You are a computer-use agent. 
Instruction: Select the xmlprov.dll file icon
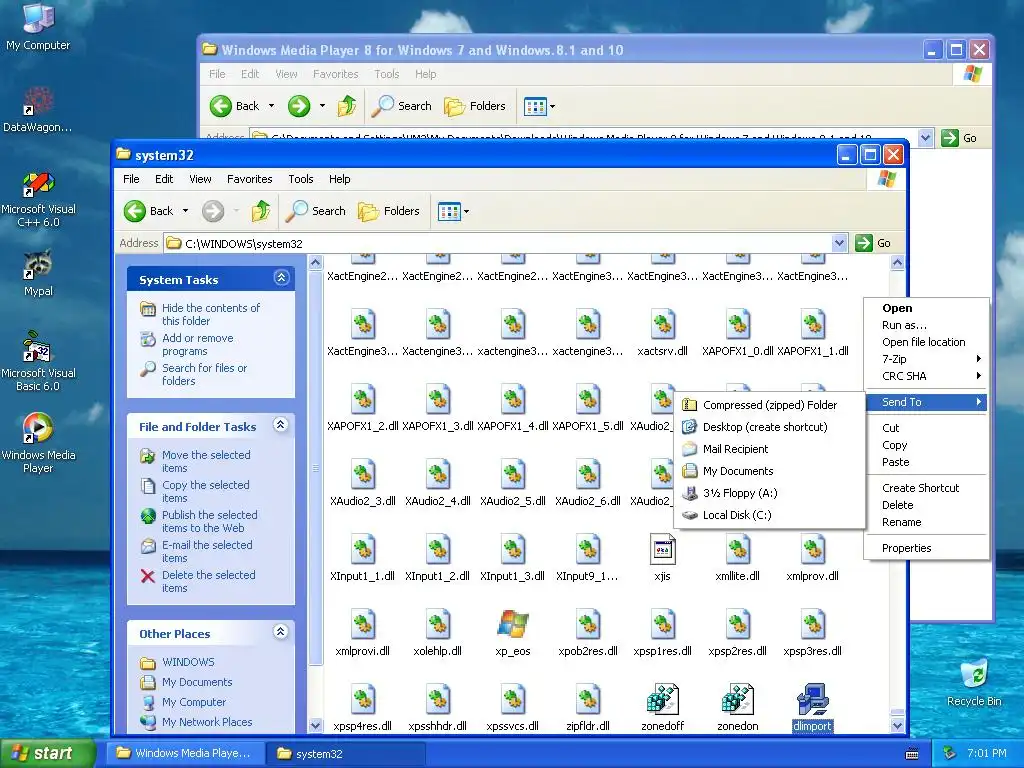click(x=812, y=549)
